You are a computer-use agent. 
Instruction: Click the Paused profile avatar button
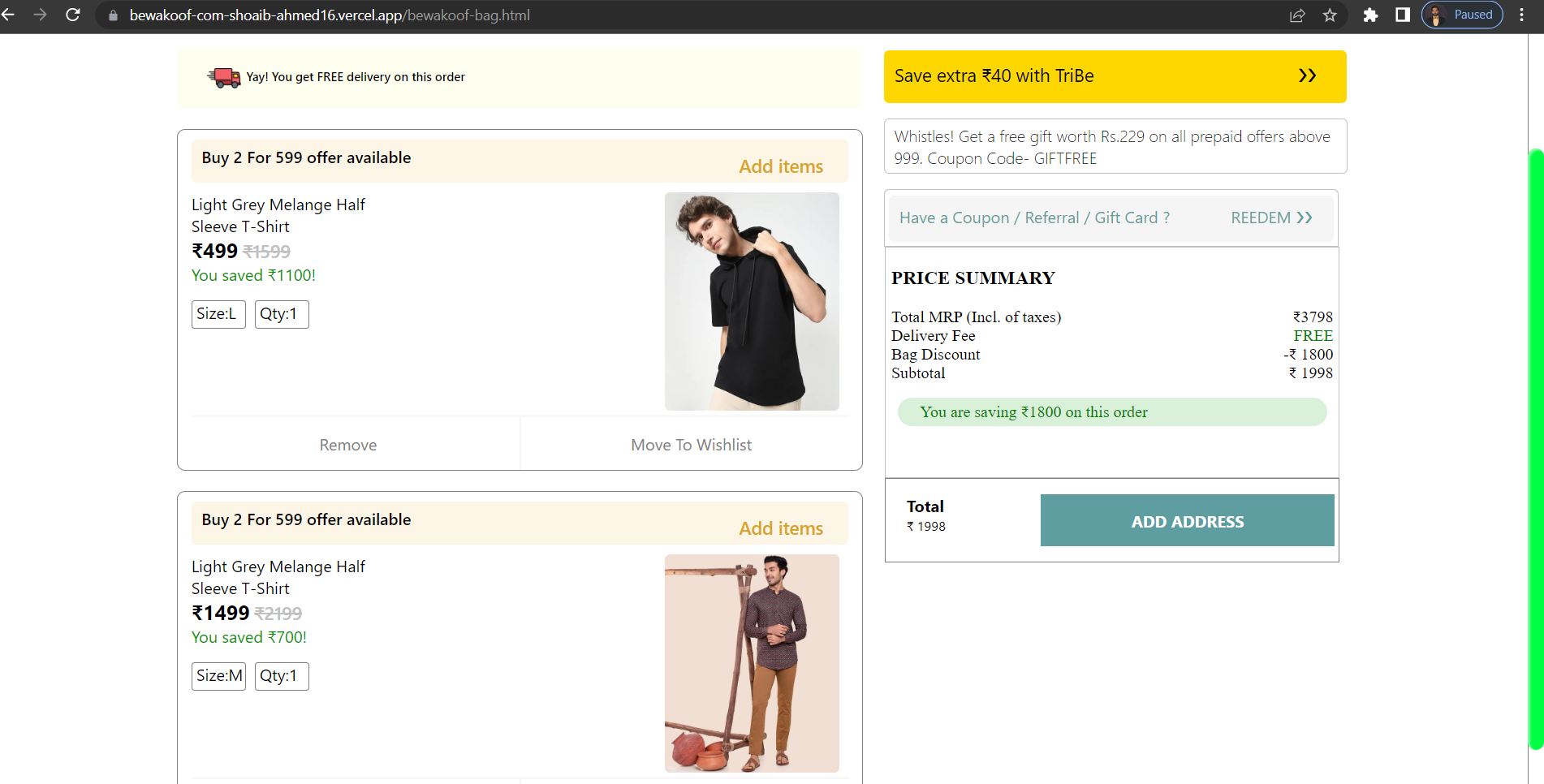click(1461, 15)
